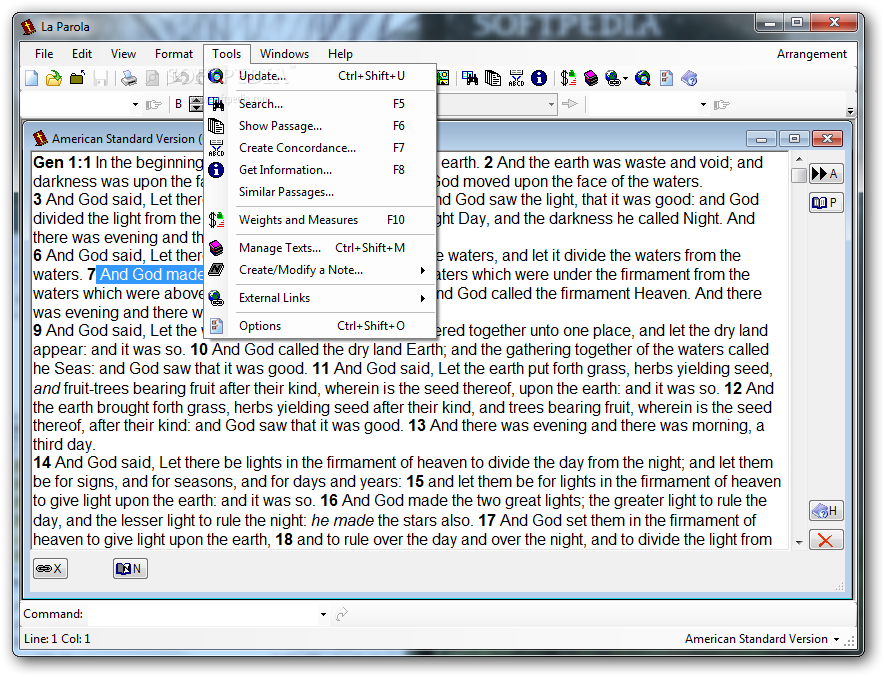Click the Options checklist toolbar icon

point(667,78)
